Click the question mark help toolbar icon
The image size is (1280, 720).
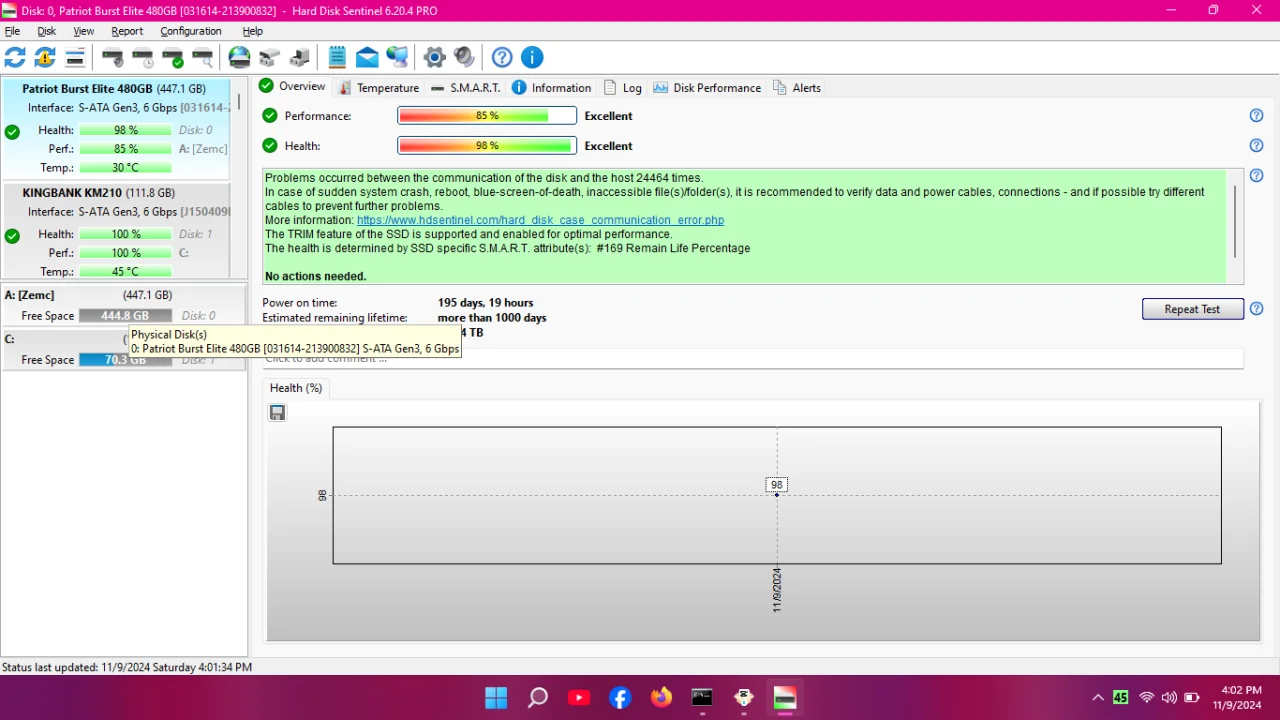(502, 57)
